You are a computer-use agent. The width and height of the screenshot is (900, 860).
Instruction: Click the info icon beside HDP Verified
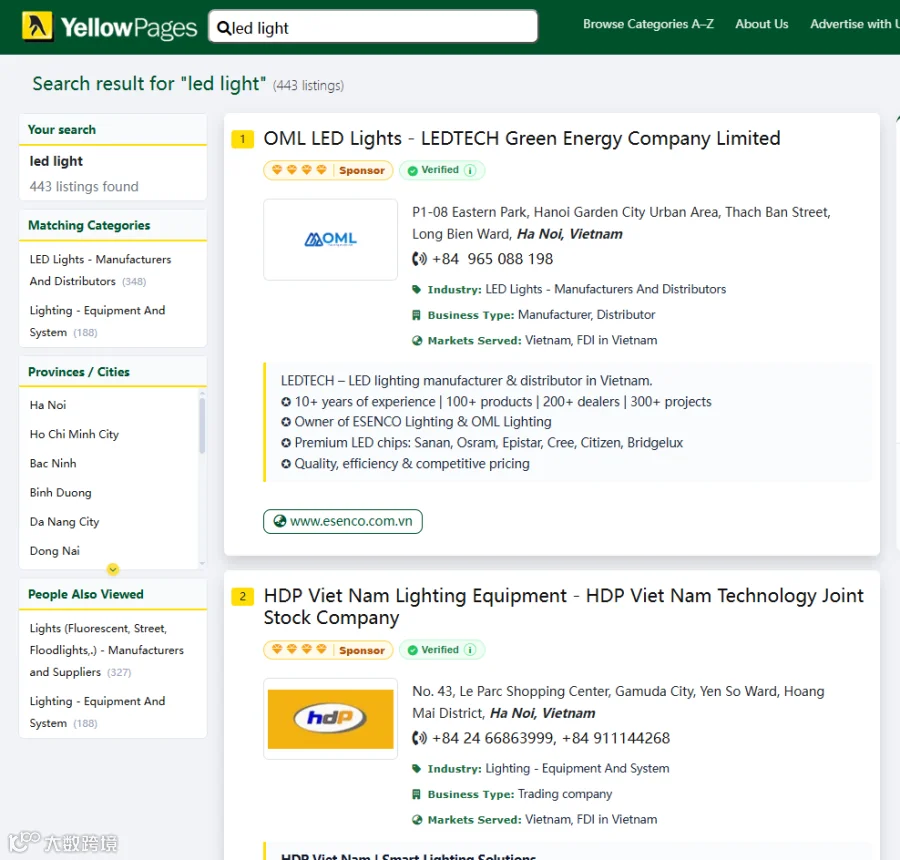tap(470, 650)
